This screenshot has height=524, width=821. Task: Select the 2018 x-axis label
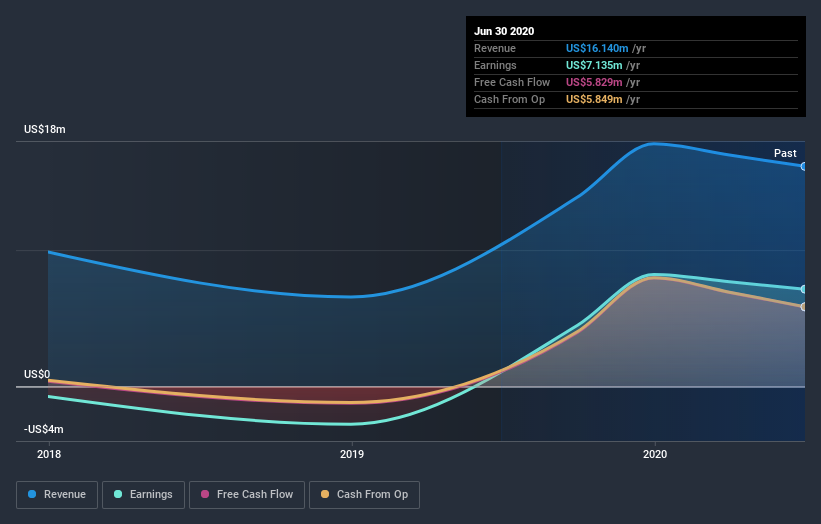[x=49, y=454]
